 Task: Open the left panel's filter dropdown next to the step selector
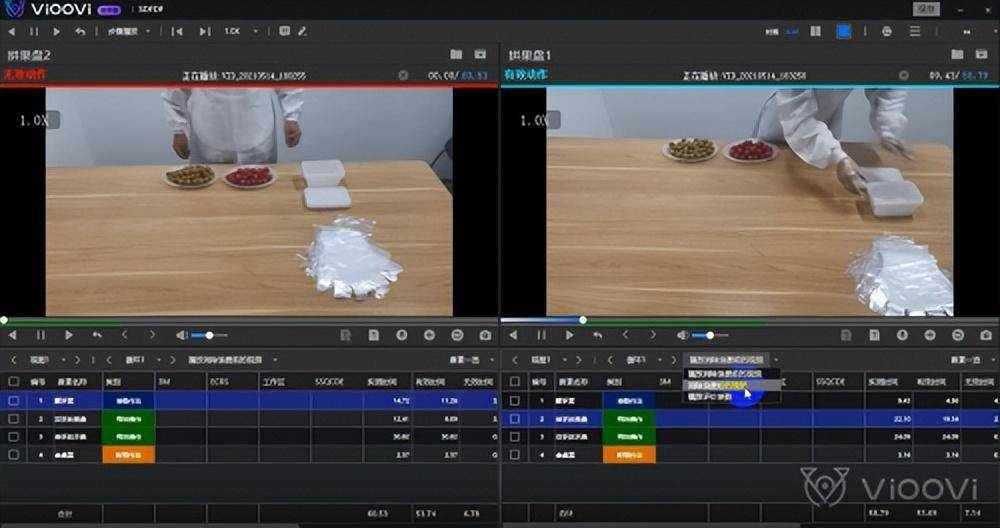[232, 360]
